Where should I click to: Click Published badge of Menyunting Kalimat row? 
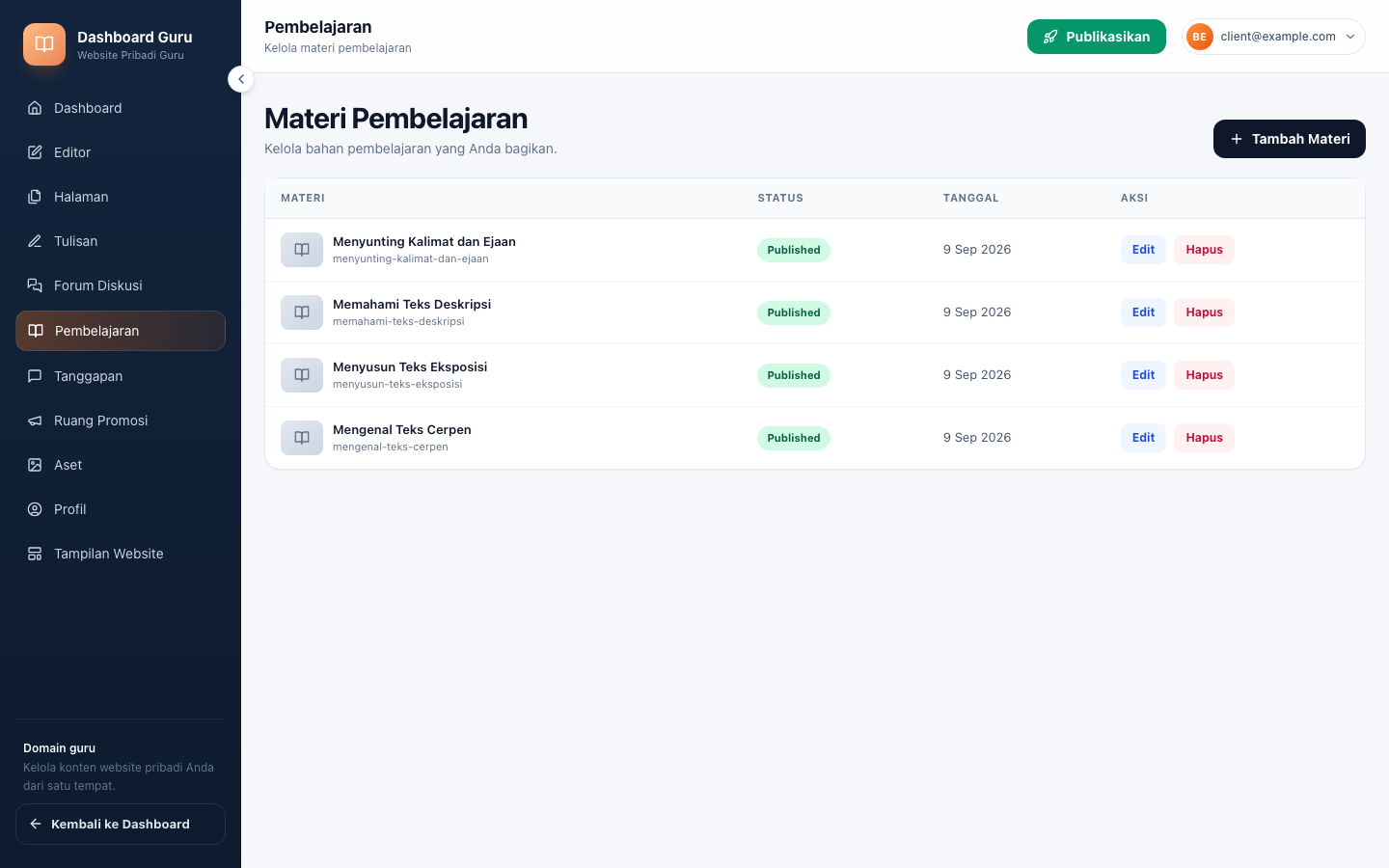coord(794,250)
